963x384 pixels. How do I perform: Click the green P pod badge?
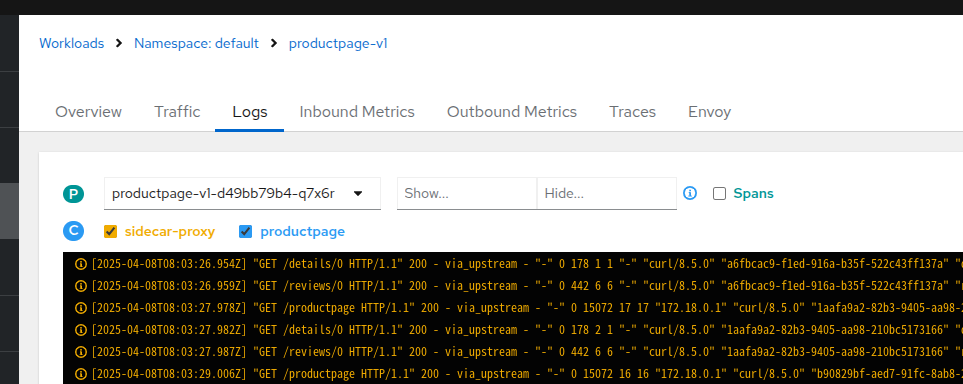coord(73,194)
